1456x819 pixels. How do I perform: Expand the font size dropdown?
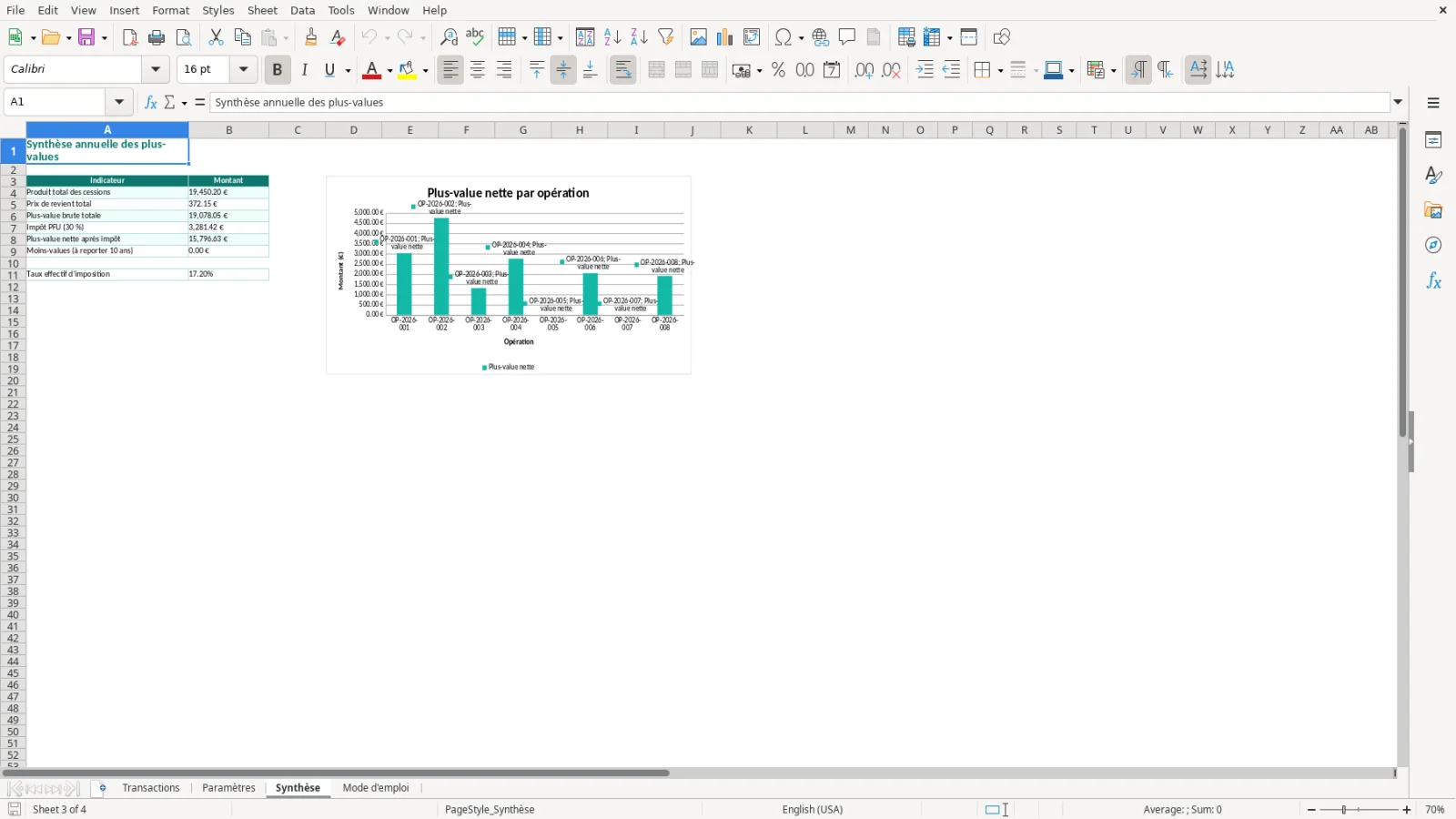[x=243, y=69]
